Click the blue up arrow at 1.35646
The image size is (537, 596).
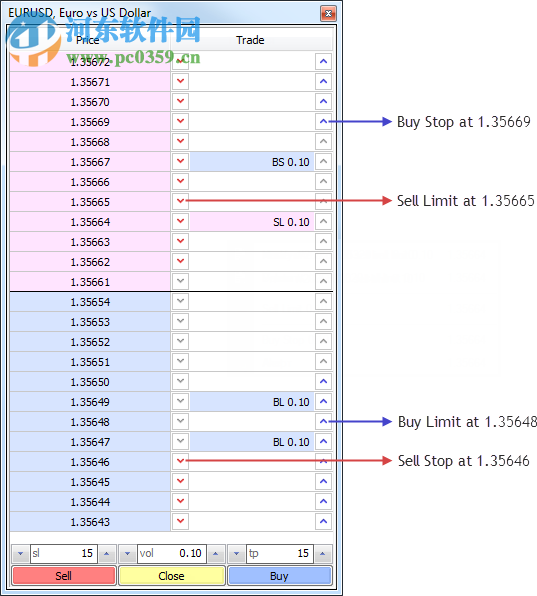click(x=323, y=461)
